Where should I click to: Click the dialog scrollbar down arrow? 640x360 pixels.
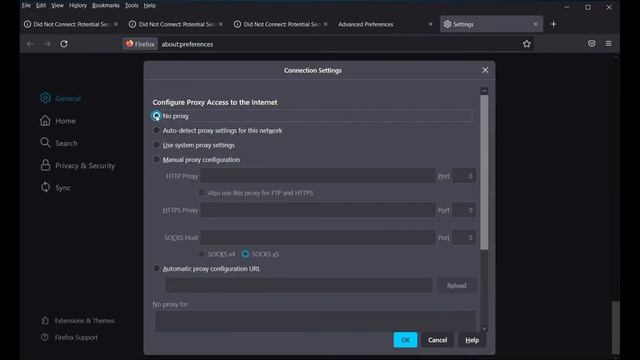tap(484, 329)
